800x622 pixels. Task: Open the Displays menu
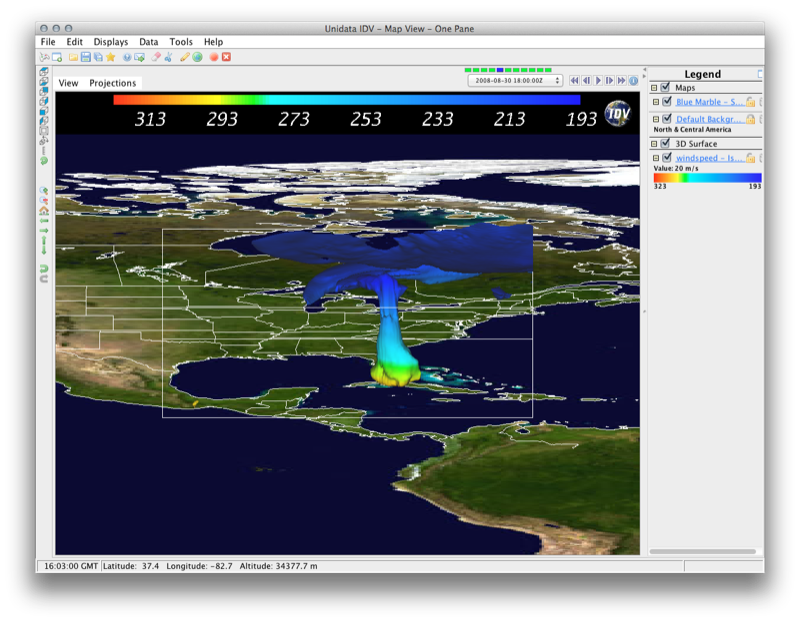[x=110, y=42]
